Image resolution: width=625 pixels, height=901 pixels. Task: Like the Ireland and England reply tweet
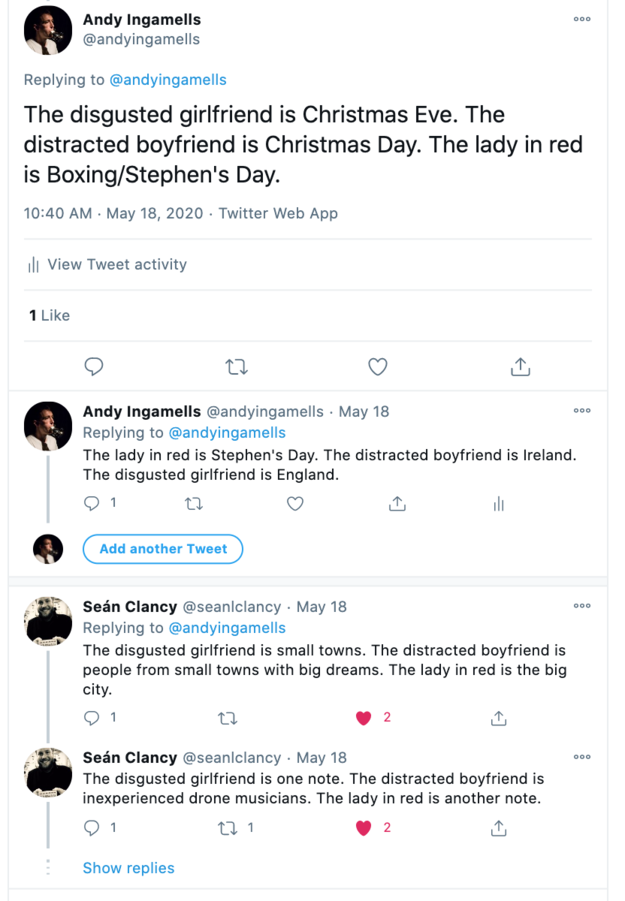click(x=295, y=504)
